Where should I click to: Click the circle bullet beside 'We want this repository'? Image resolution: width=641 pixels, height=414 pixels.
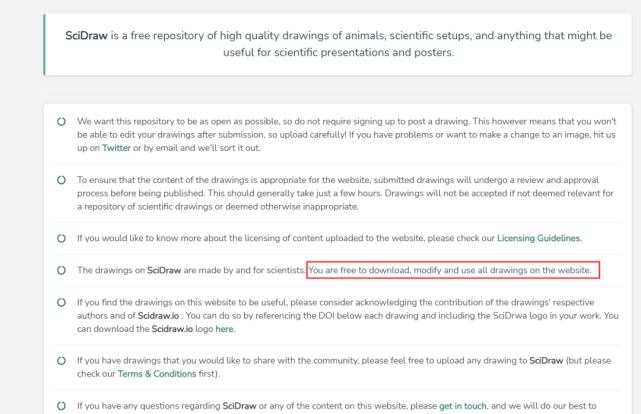click(61, 122)
